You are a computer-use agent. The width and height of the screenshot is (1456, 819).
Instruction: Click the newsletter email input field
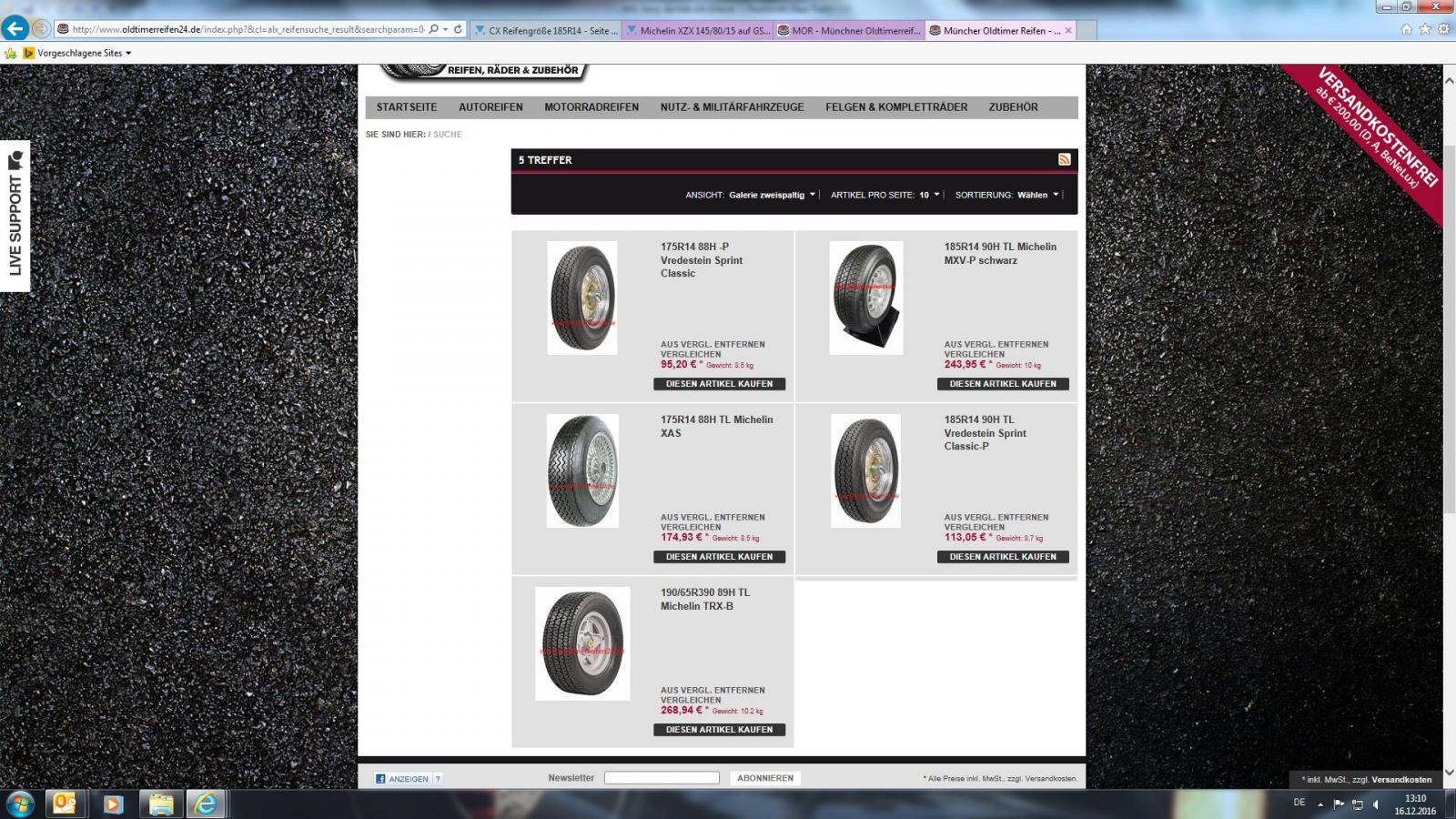click(x=662, y=778)
